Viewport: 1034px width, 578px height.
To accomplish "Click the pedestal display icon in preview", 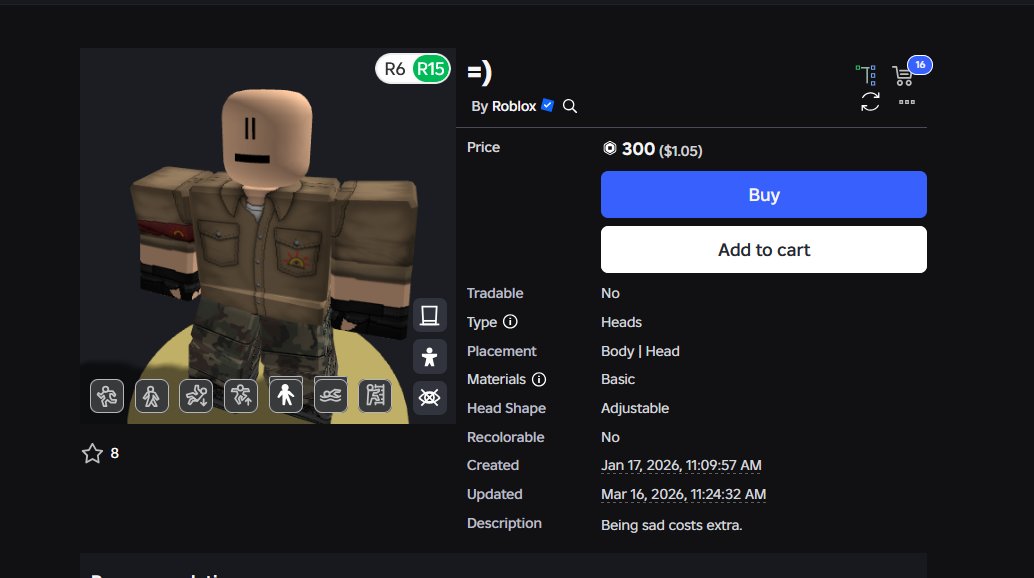I will pos(429,316).
